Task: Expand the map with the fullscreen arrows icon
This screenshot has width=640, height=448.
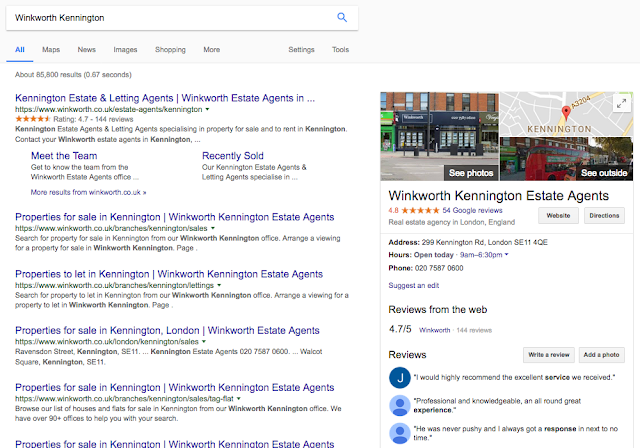Action: click(x=621, y=104)
